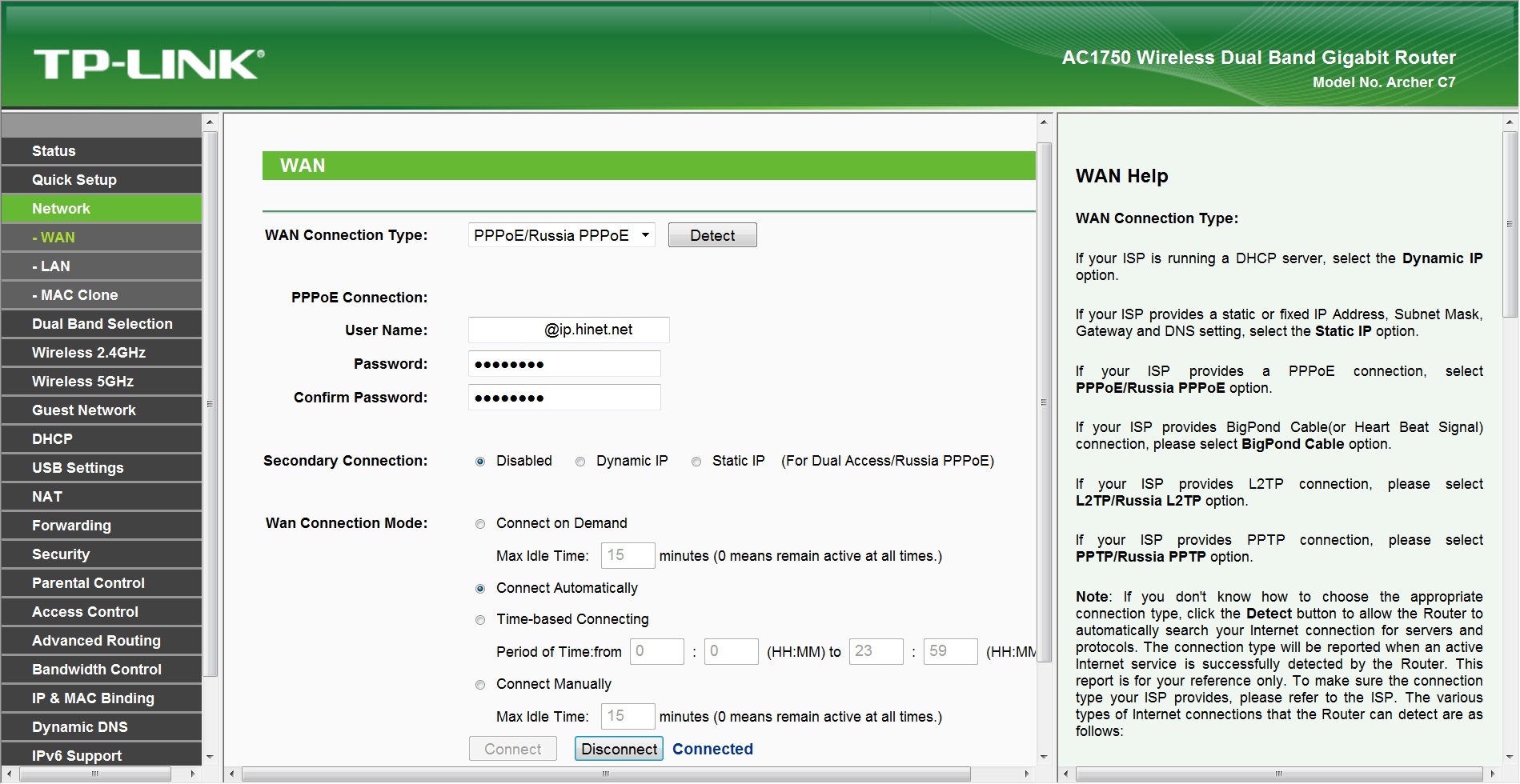Viewport: 1520px width, 784px height.
Task: Click the Model No. Archer C7 text
Action: [1384, 82]
